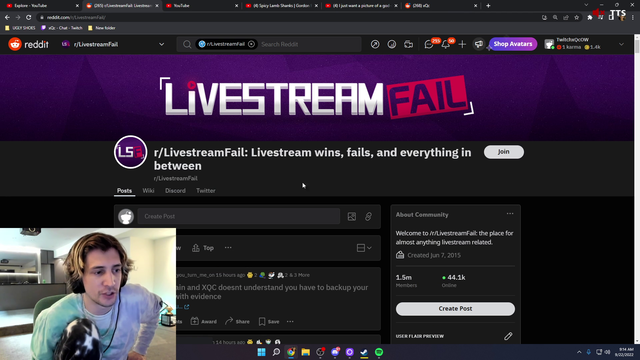Share the XQC evidence post
This screenshot has width=640, height=360.
point(237,322)
